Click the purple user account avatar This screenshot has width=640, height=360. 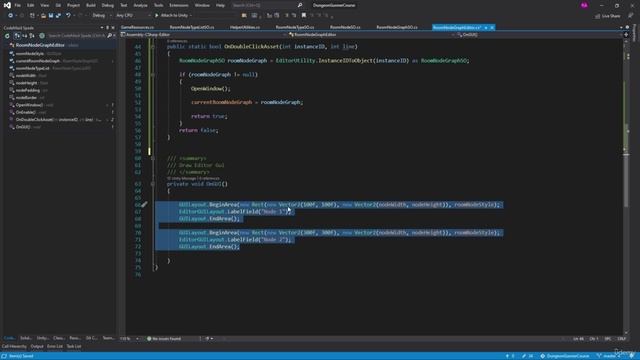click(x=584, y=5)
